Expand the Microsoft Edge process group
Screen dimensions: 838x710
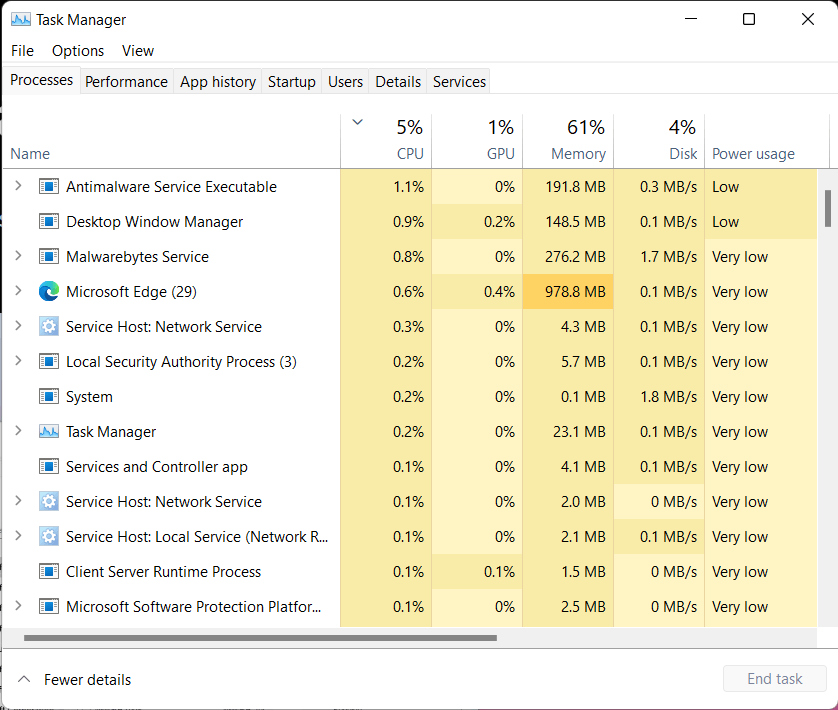coord(18,291)
